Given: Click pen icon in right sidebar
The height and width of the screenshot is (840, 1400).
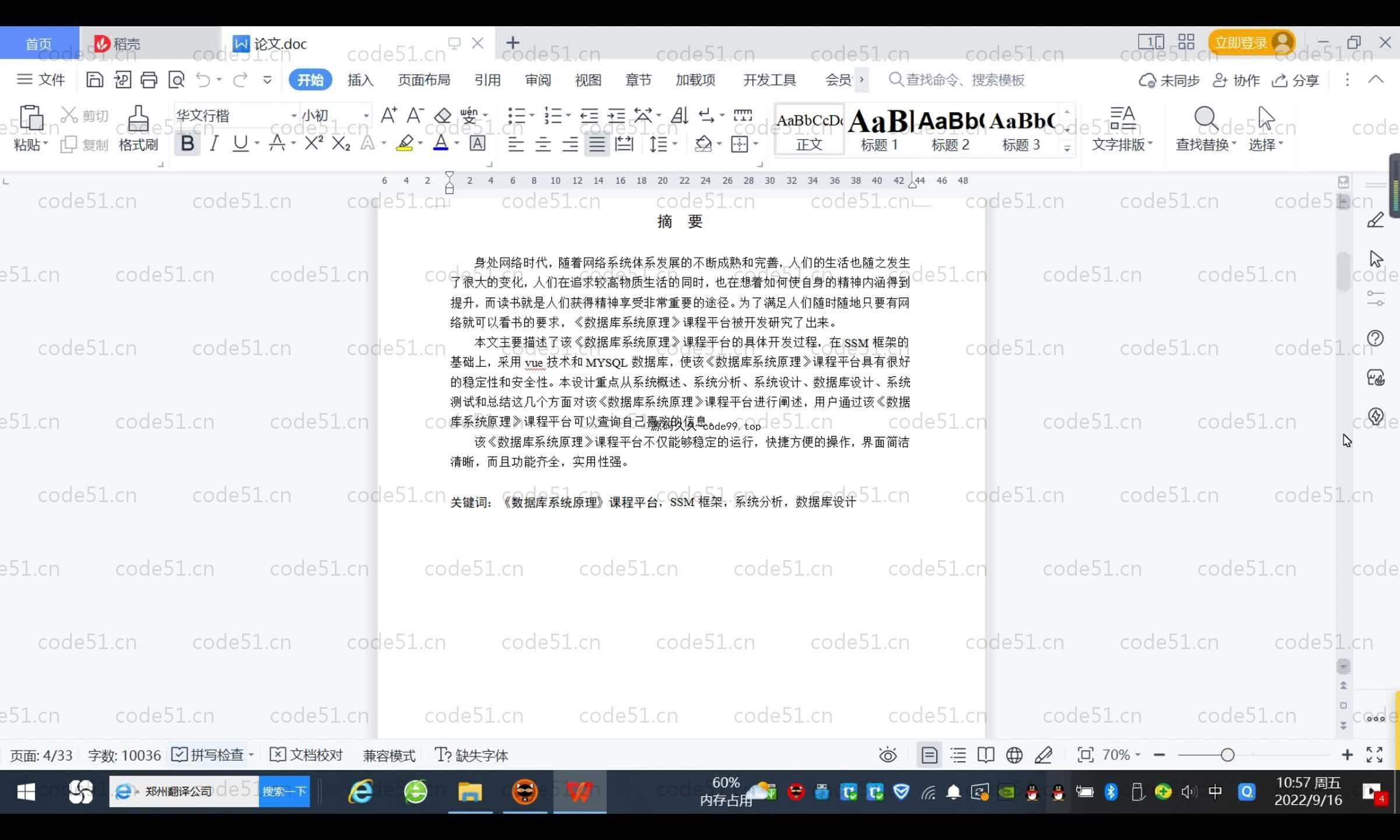Looking at the screenshot, I should coord(1375,220).
